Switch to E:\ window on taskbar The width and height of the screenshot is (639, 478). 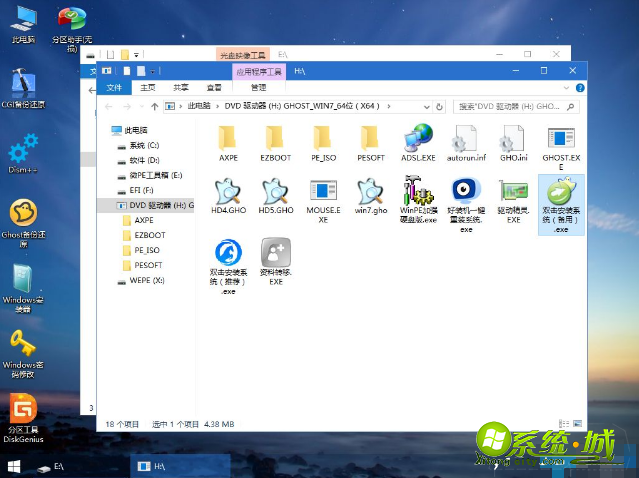tap(51, 467)
